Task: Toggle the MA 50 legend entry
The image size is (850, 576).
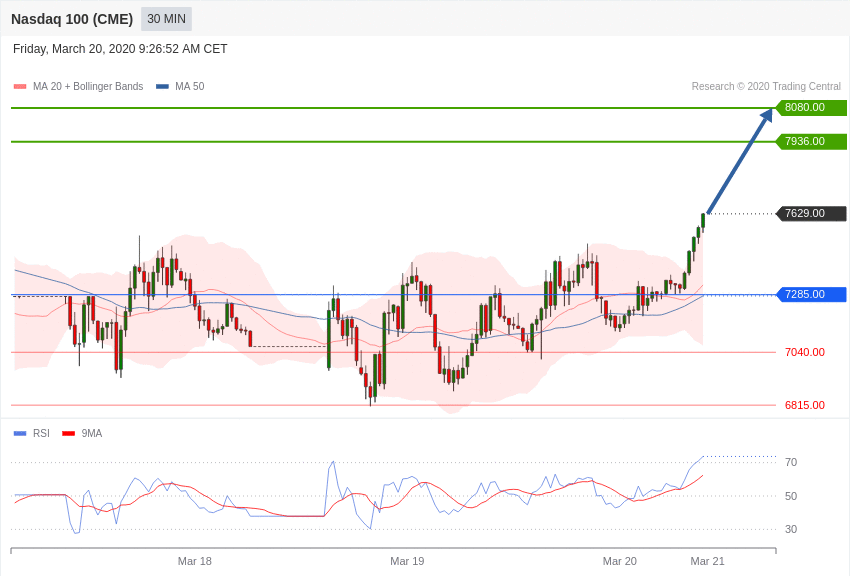Action: coord(180,87)
